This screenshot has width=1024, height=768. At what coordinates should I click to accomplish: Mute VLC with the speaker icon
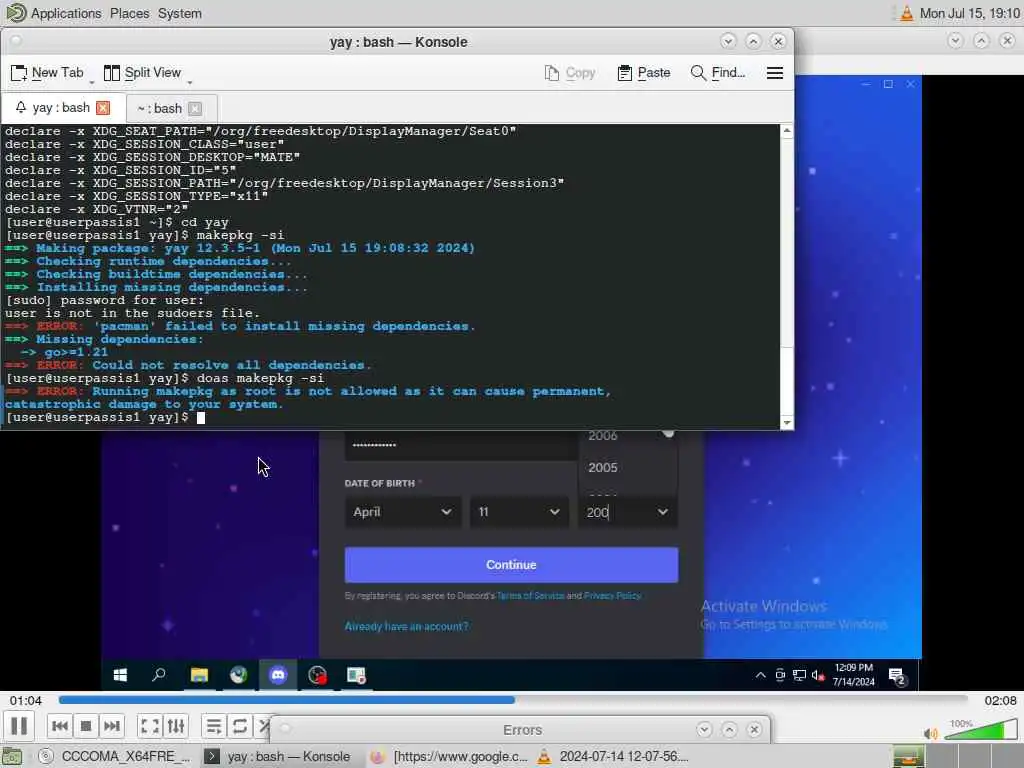click(x=931, y=733)
